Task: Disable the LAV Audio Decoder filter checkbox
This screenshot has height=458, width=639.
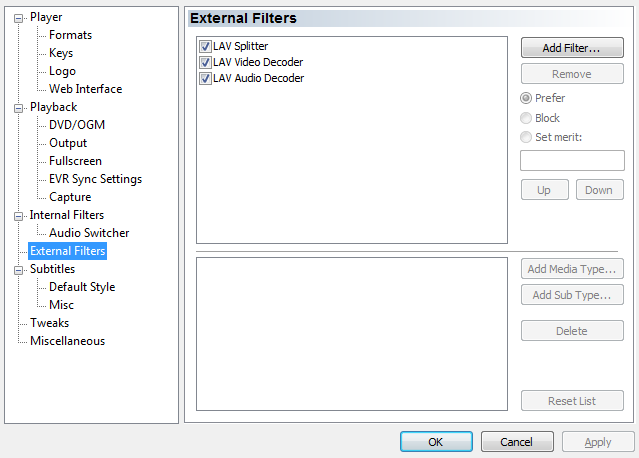Action: click(x=205, y=78)
